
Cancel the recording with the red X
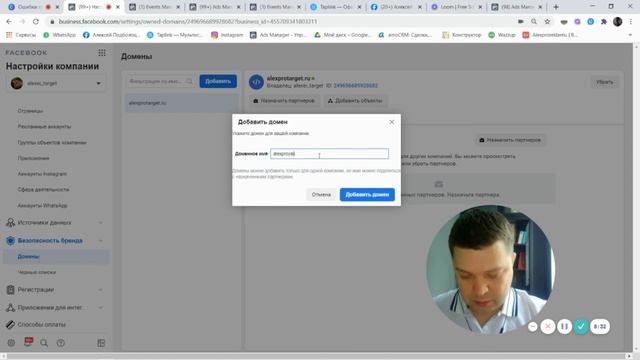pyautogui.click(x=548, y=326)
